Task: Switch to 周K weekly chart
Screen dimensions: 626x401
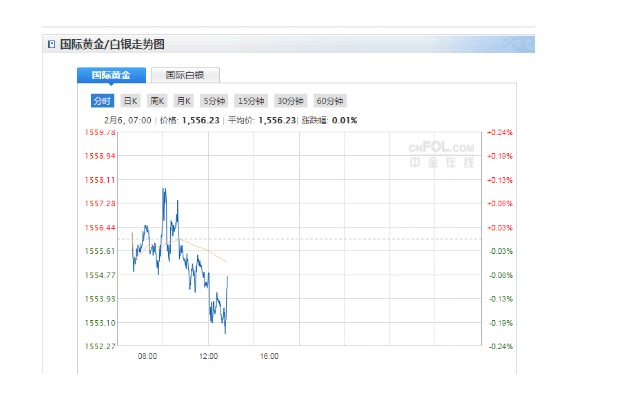Action: [x=157, y=101]
